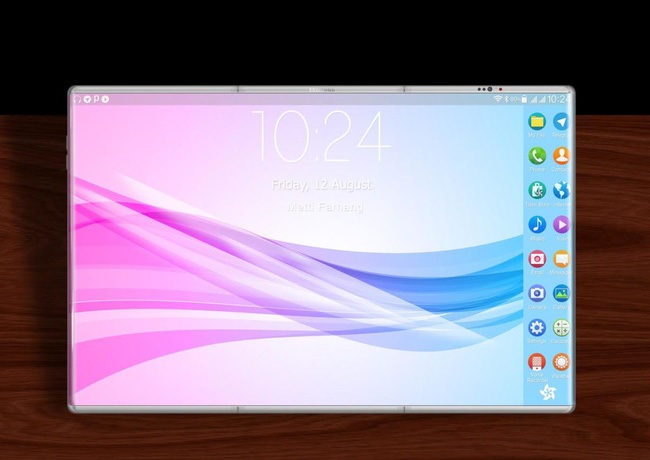Open the blue Music app
This screenshot has height=460, width=650.
537,224
